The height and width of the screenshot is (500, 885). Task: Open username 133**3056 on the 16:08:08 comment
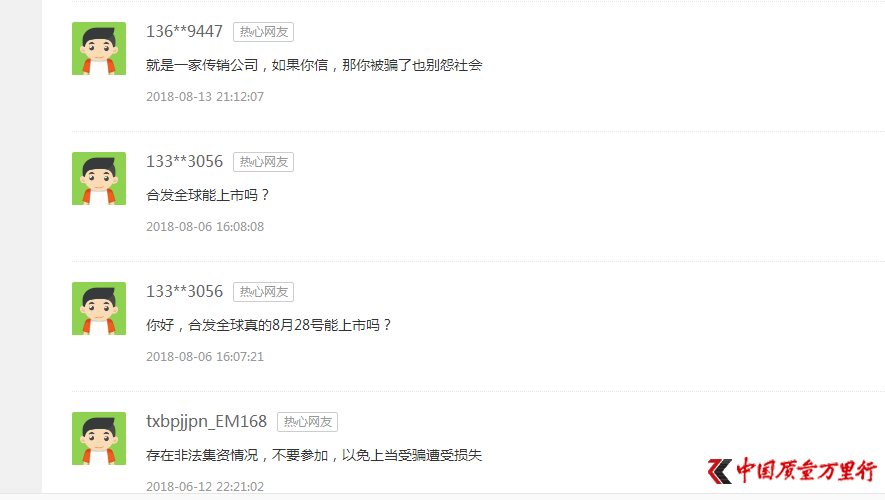tap(184, 161)
